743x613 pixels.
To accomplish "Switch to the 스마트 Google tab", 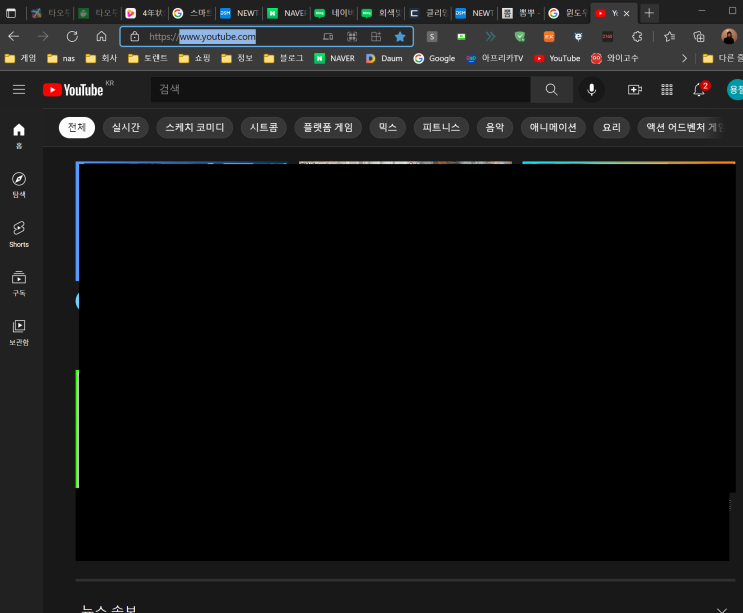I will coord(192,13).
